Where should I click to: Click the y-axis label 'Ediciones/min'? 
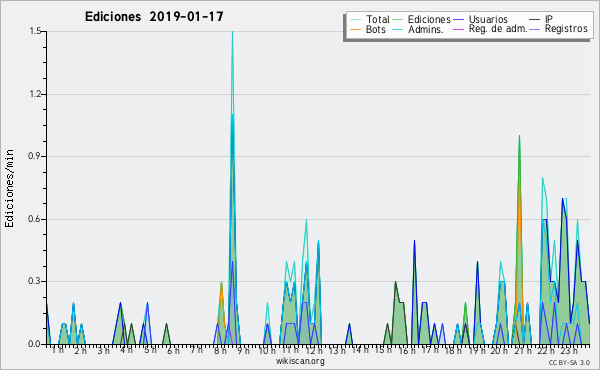point(9,188)
